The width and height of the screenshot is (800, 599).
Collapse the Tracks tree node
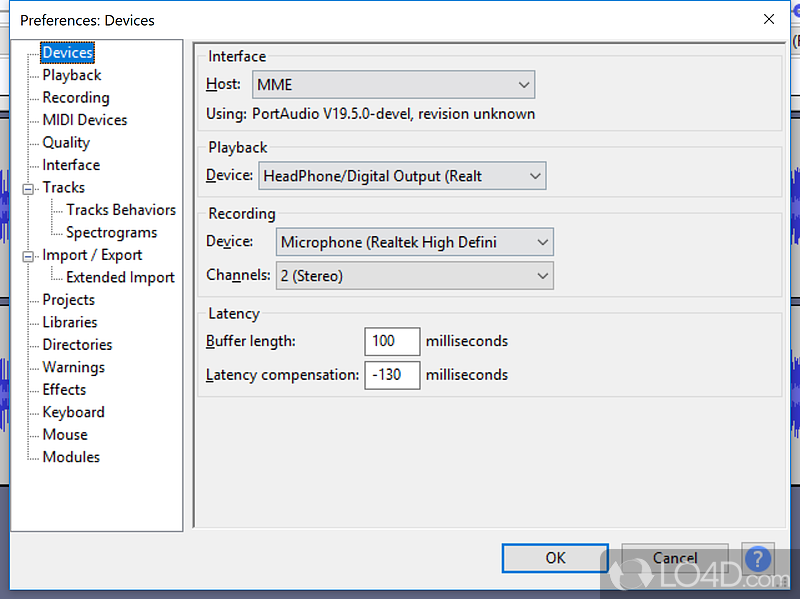[x=29, y=189]
